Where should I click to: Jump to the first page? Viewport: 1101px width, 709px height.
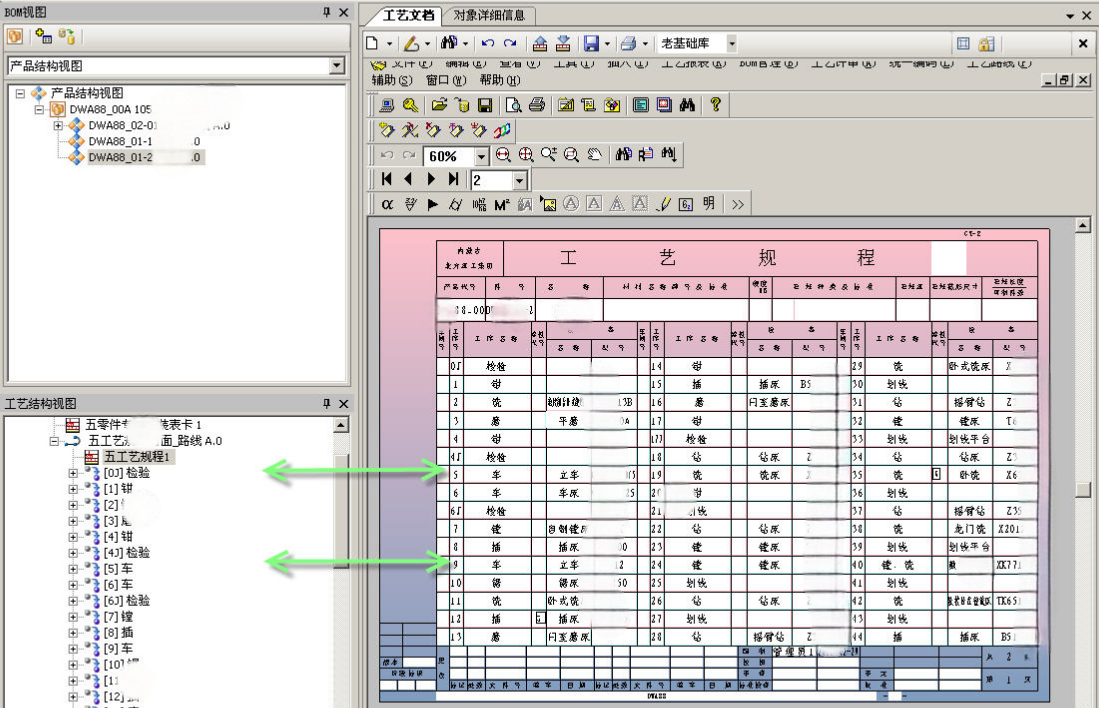pyautogui.click(x=387, y=180)
